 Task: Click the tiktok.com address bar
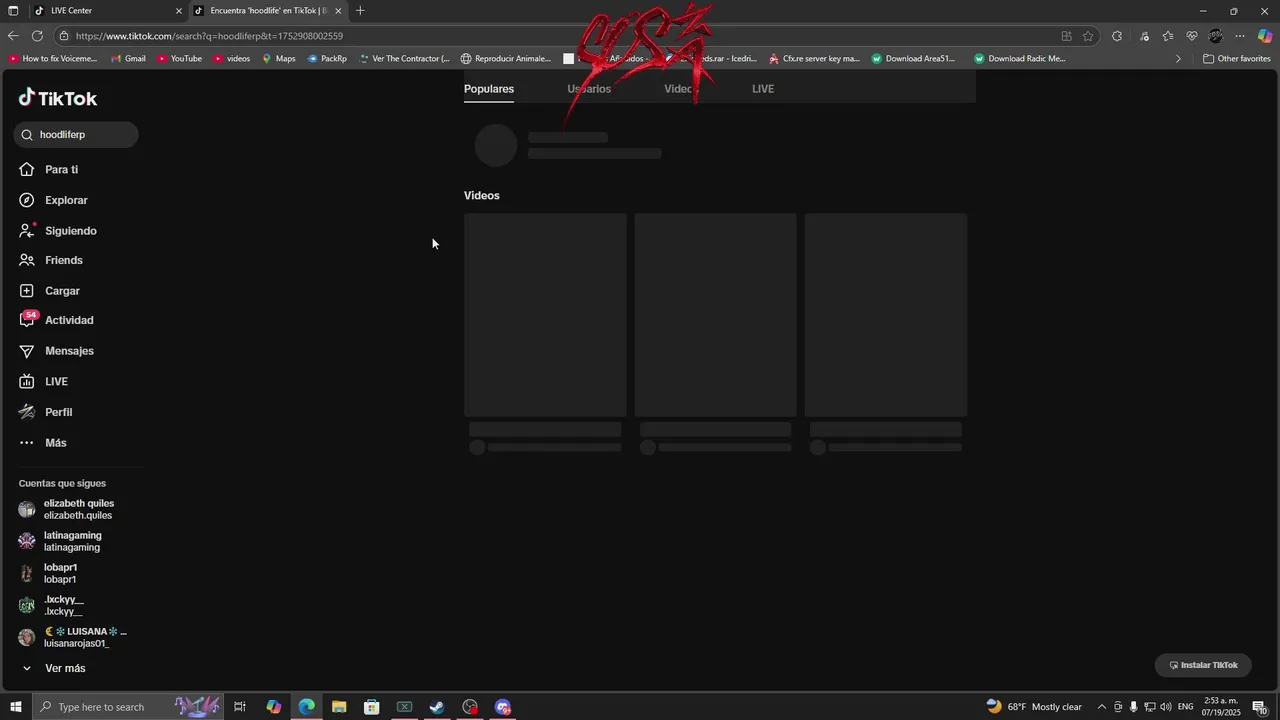pos(560,36)
